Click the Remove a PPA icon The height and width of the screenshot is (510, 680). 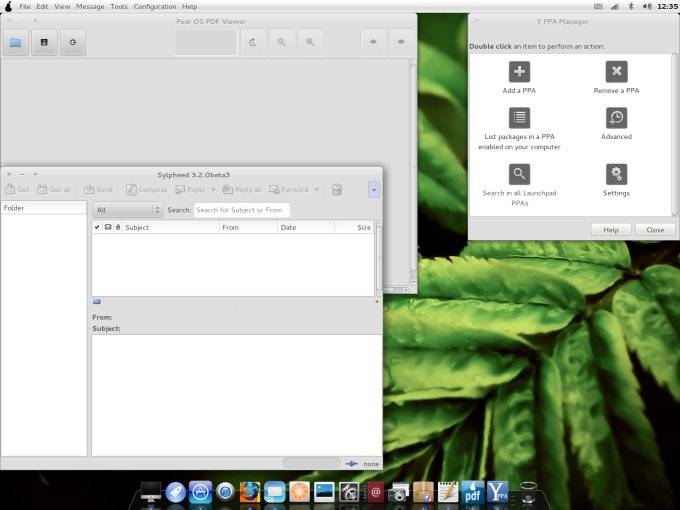pos(616,72)
